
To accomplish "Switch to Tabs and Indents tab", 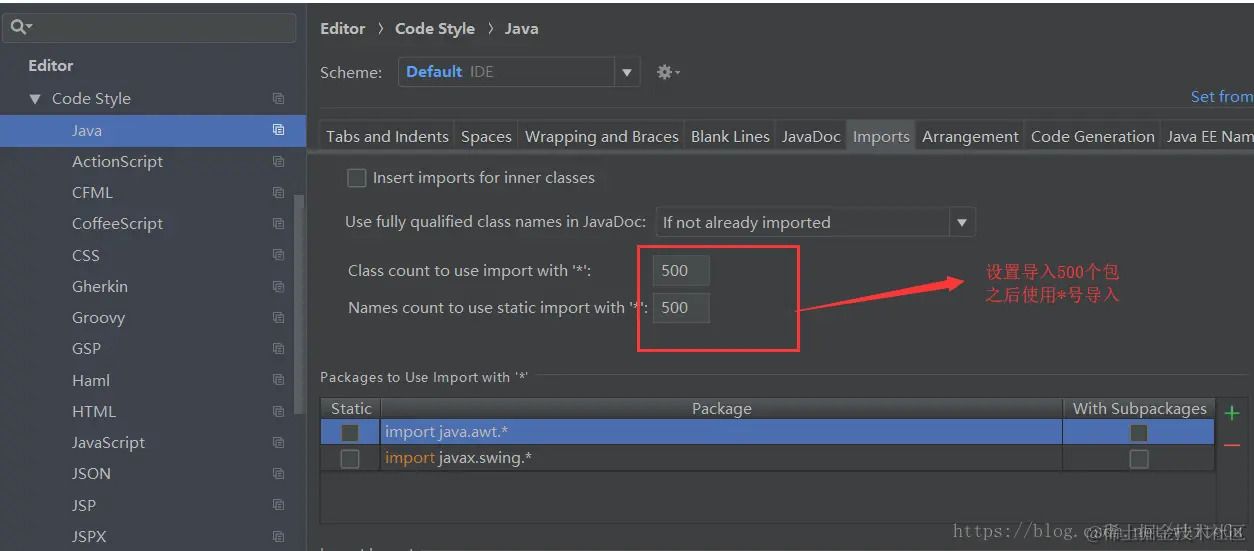I will click(x=387, y=137).
